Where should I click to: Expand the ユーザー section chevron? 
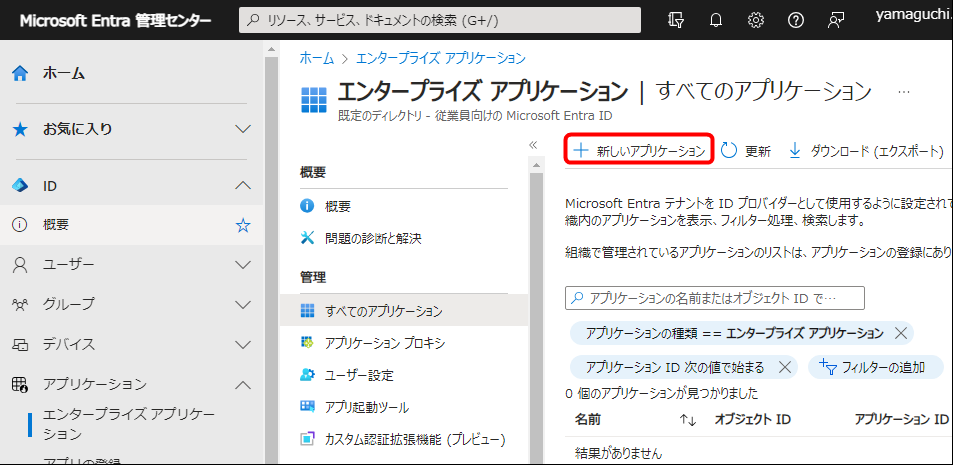coord(243,265)
